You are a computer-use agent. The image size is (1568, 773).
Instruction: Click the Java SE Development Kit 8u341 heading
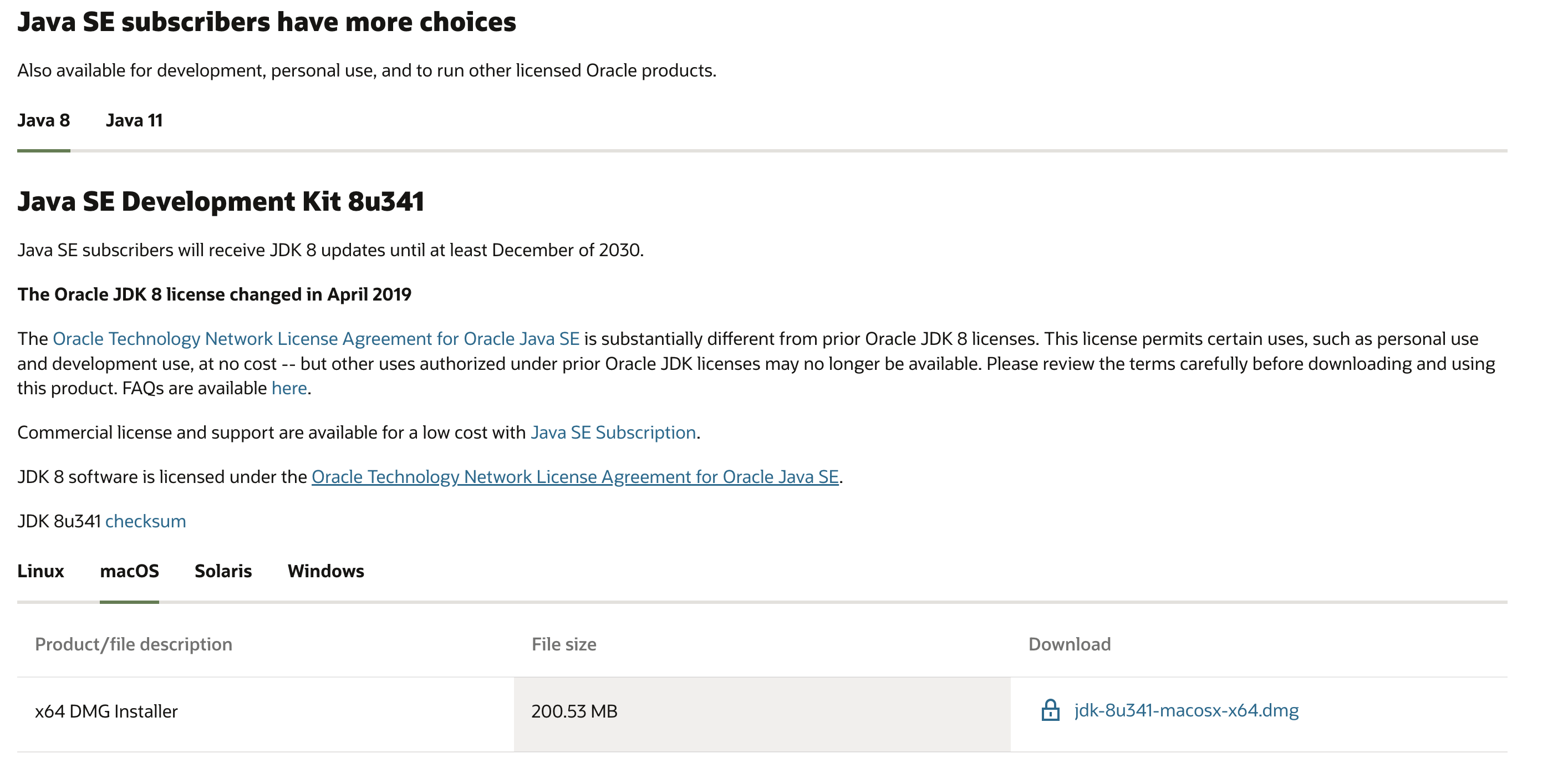220,201
